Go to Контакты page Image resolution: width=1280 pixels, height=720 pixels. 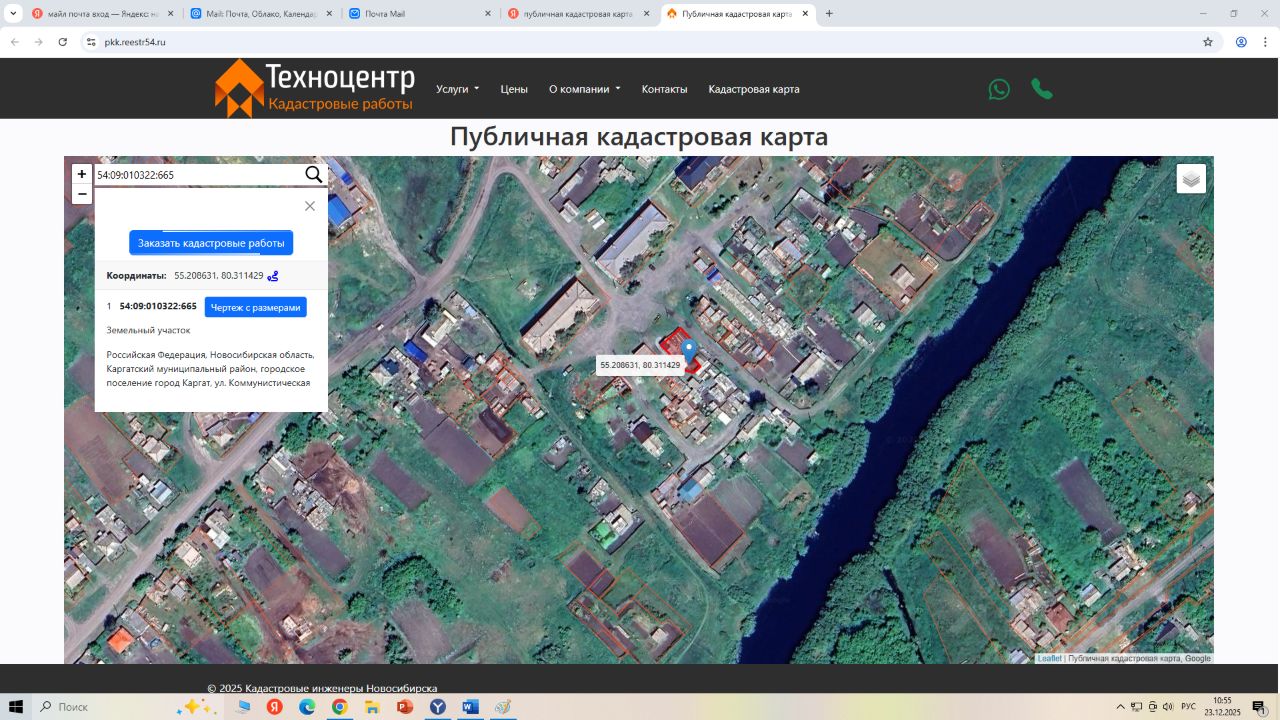(x=664, y=89)
